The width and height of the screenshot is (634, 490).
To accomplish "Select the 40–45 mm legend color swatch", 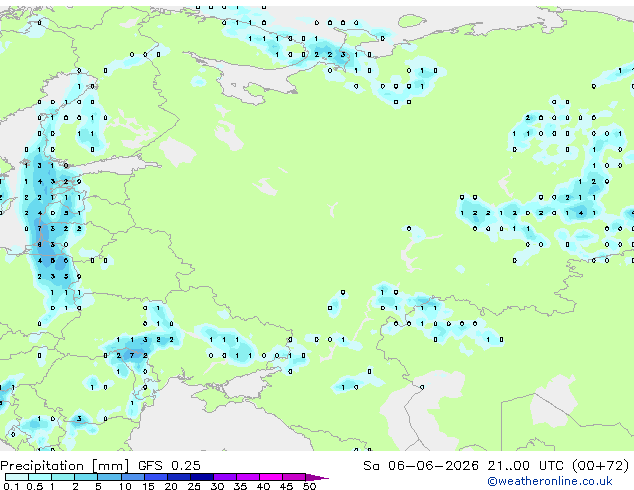I will point(271,477).
